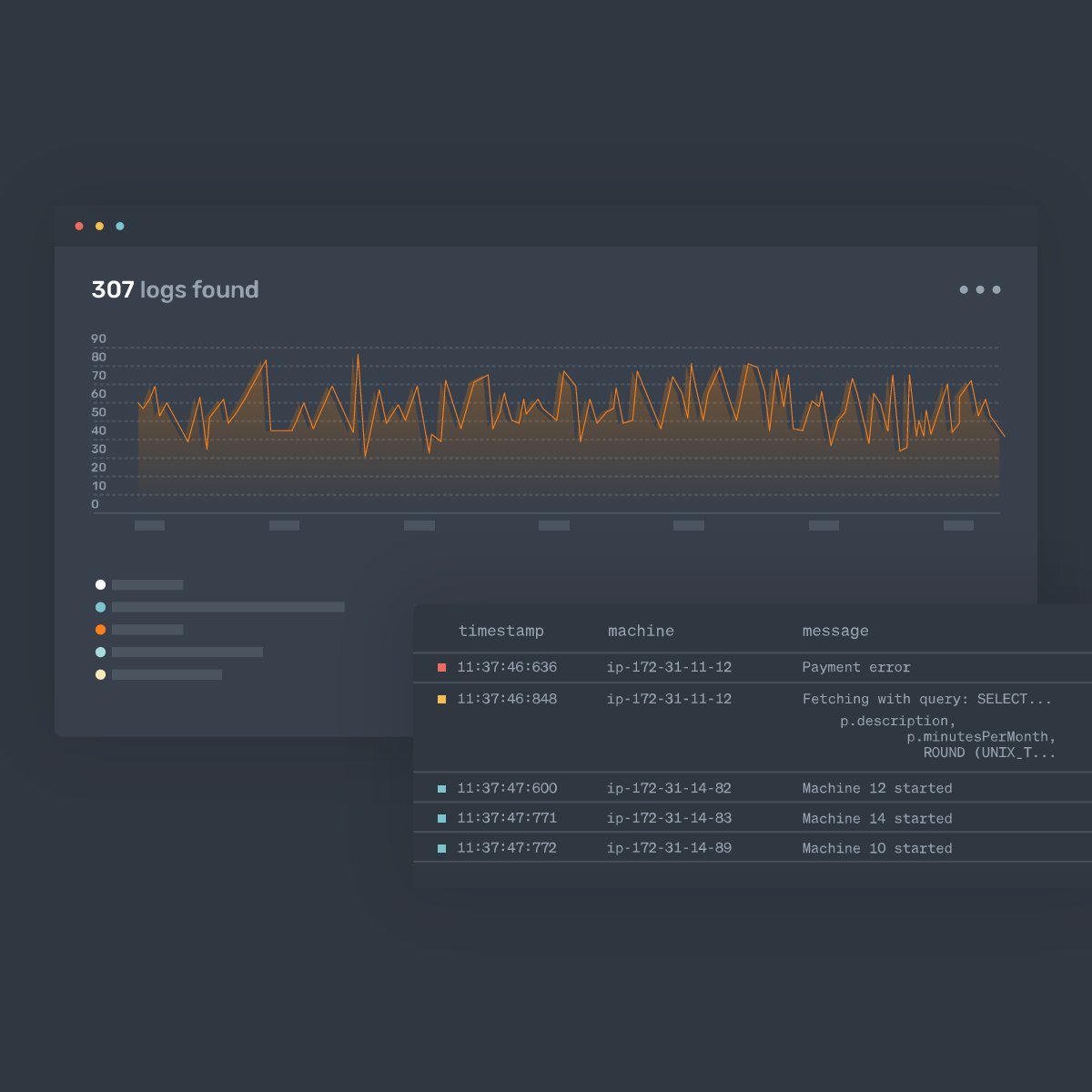This screenshot has width=1092, height=1092.
Task: Click the highest spike in the logs chart
Action: pyautogui.click(x=358, y=355)
